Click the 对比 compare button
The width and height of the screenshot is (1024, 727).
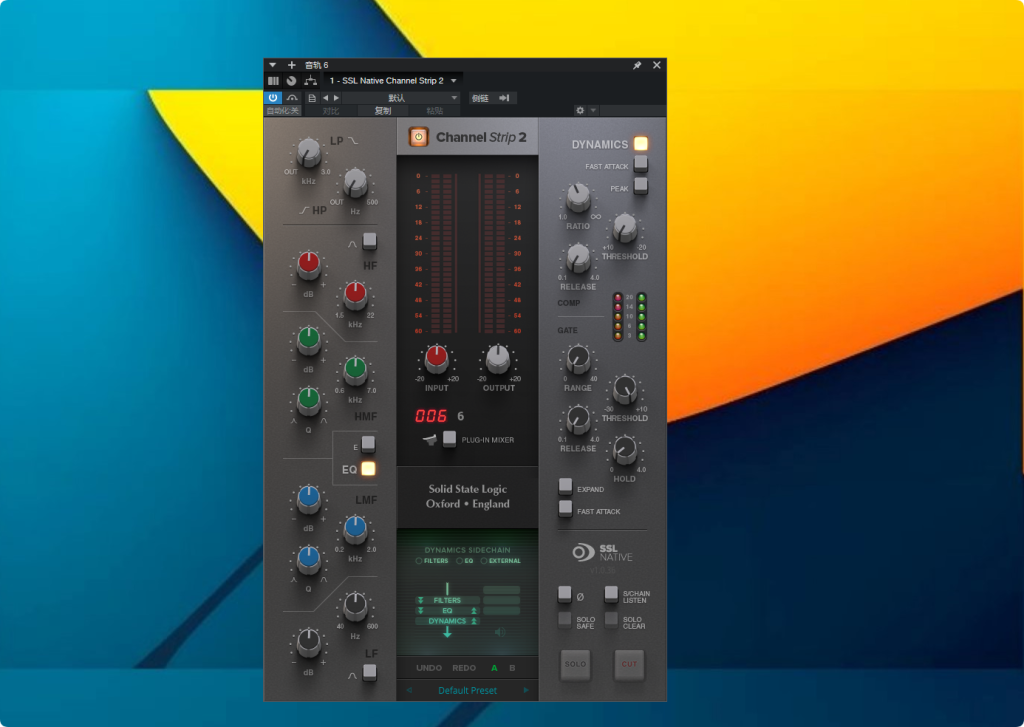[x=331, y=111]
